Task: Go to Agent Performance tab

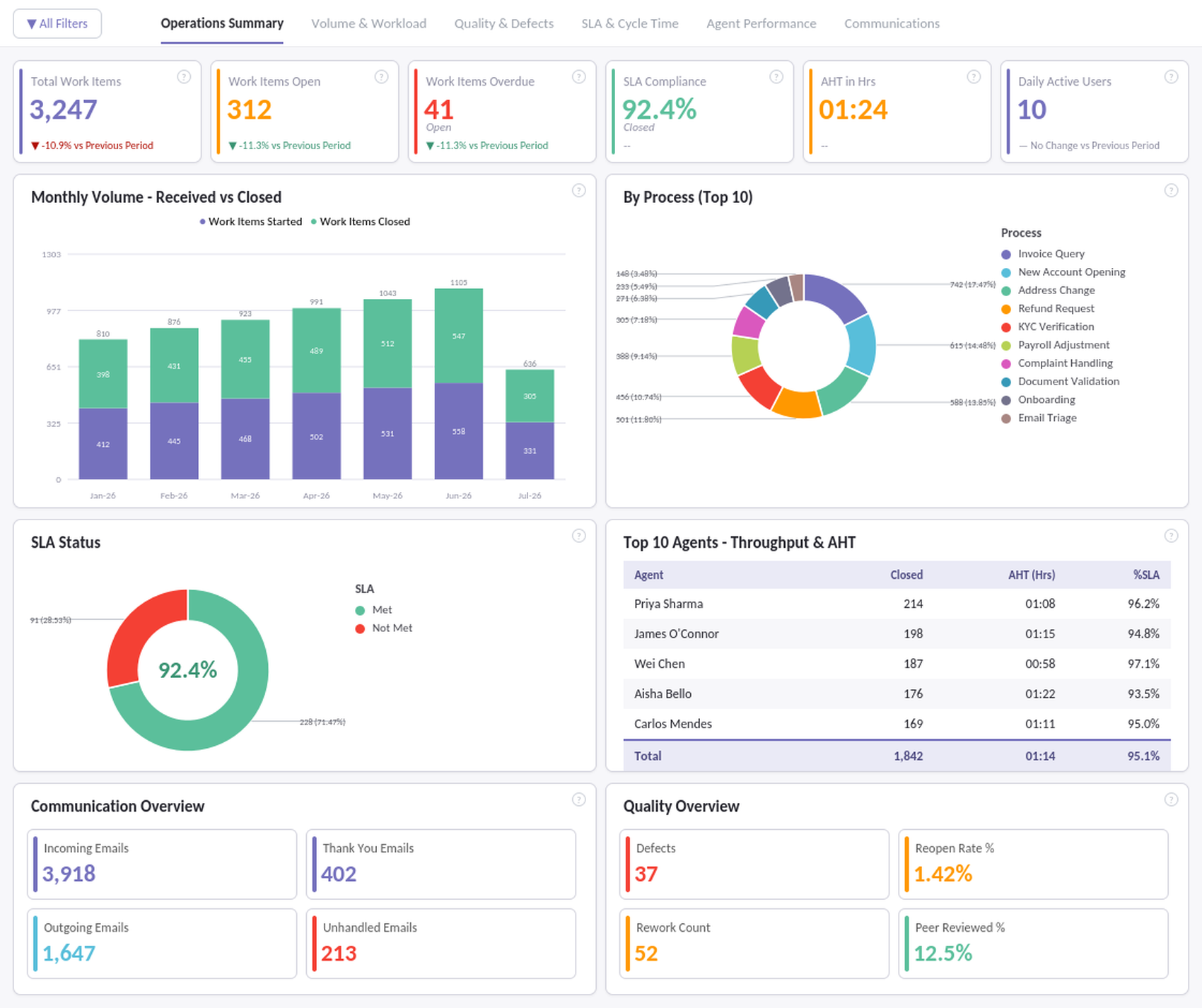Action: 761,23
